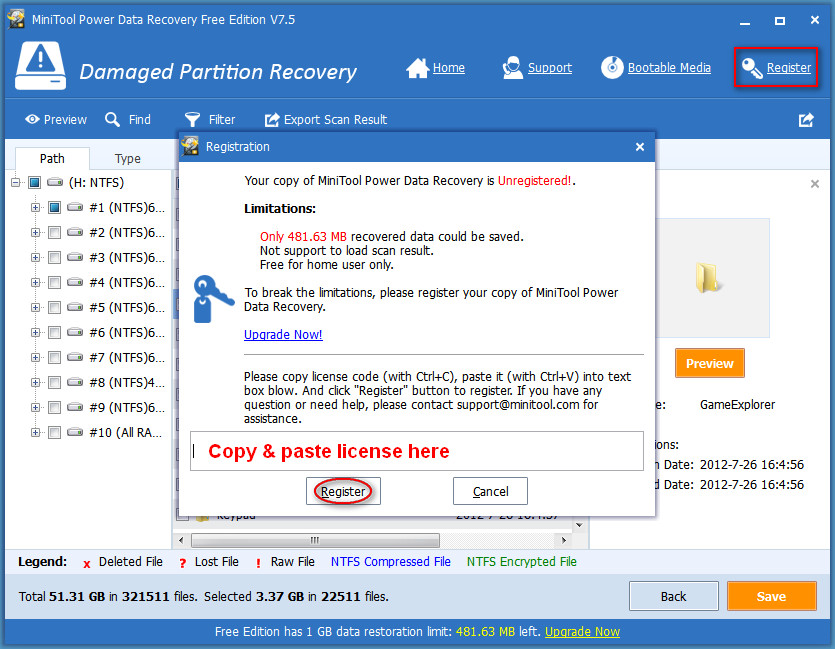Click the Preview eye toolbar item
Screen dimensions: 835x649
point(56,119)
